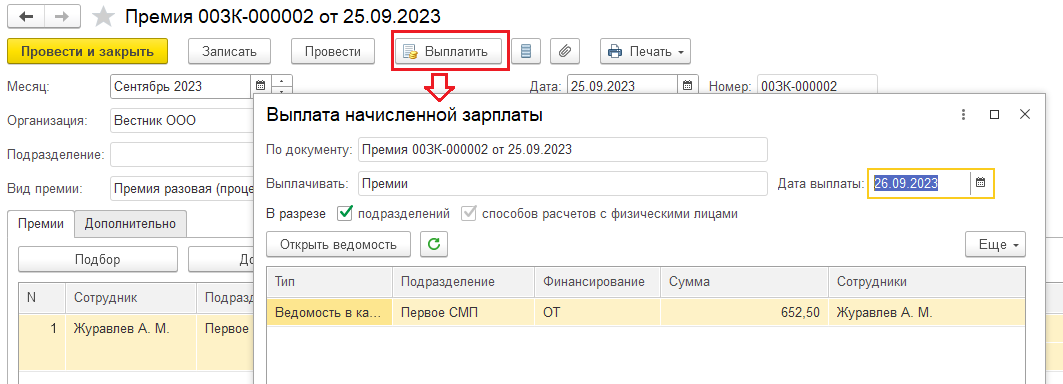The height and width of the screenshot is (384, 1063).
Task: Click the Сотрудник column header in Премии table
Action: tap(131, 298)
